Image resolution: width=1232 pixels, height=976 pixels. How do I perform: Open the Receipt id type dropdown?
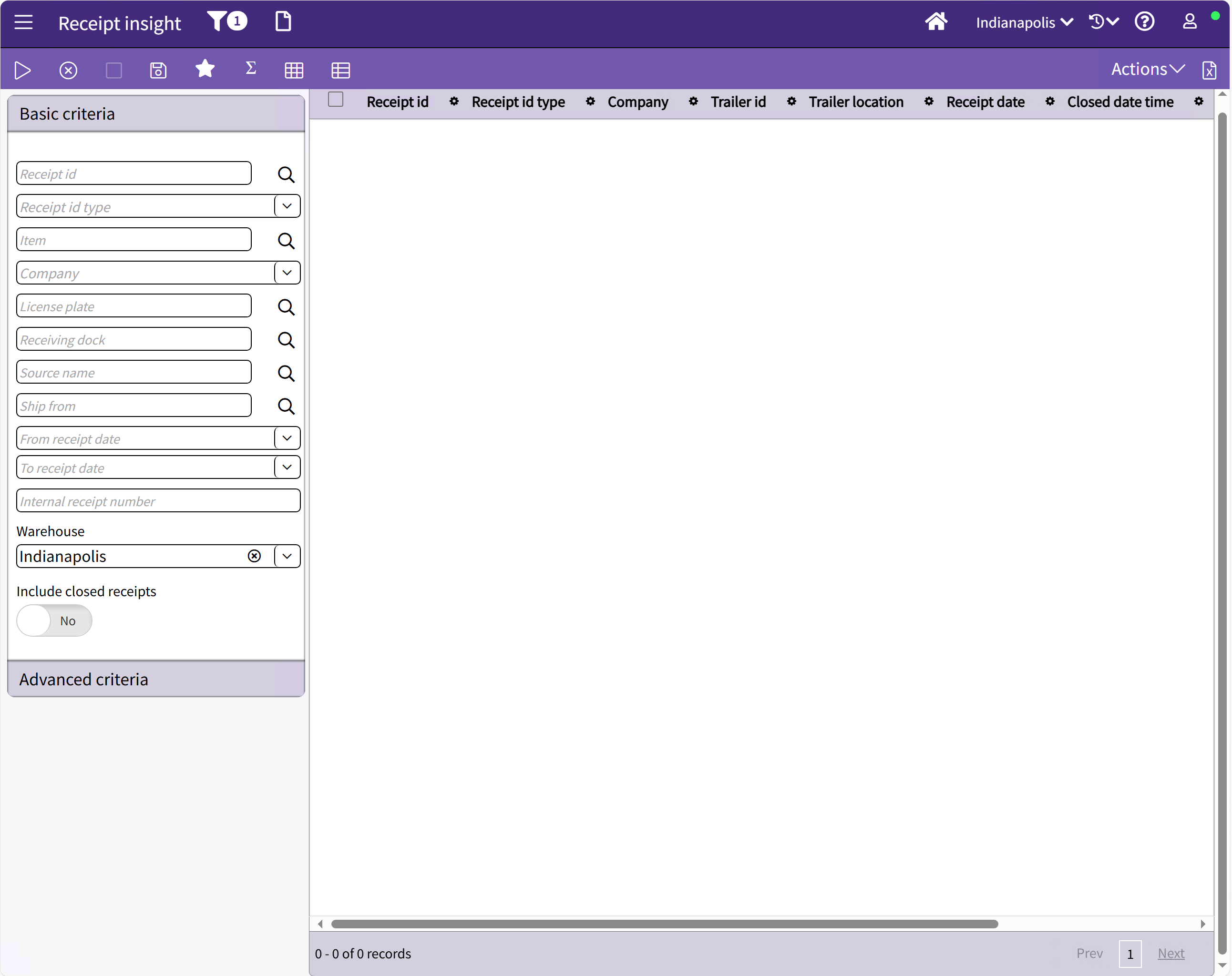(287, 206)
